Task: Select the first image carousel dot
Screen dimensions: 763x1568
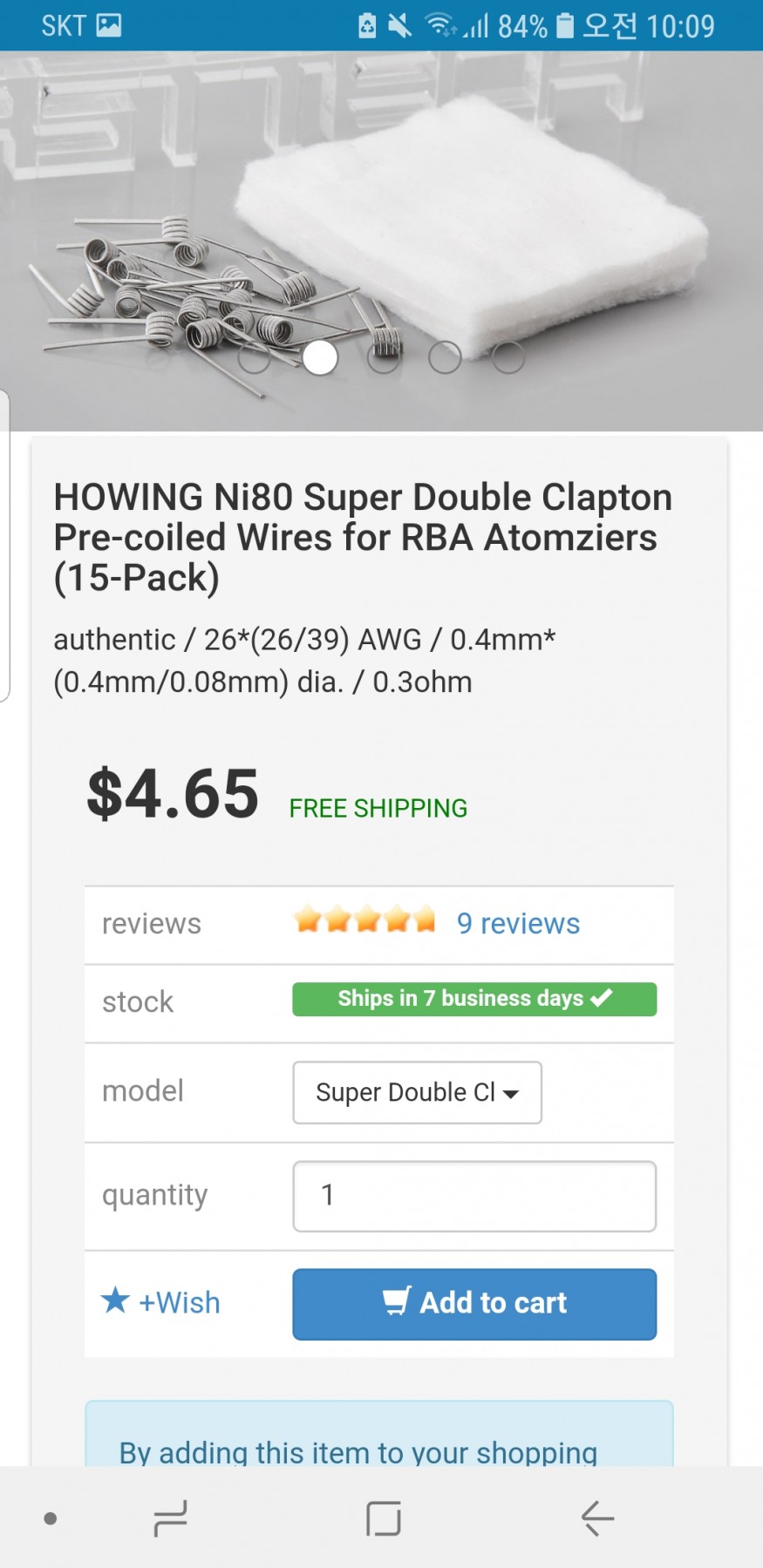Action: click(x=255, y=357)
